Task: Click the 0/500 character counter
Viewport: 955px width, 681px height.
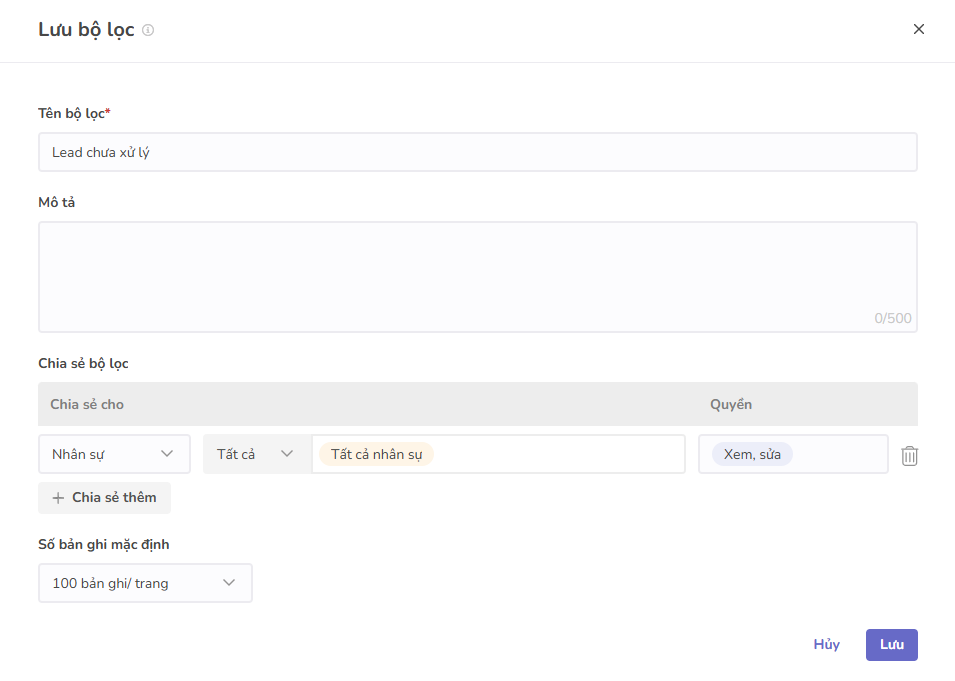Action: click(x=892, y=319)
